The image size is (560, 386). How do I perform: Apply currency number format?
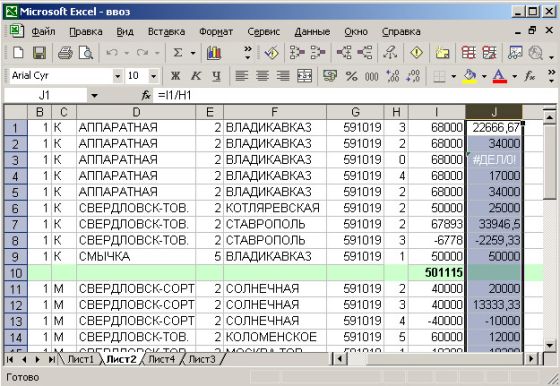point(330,76)
